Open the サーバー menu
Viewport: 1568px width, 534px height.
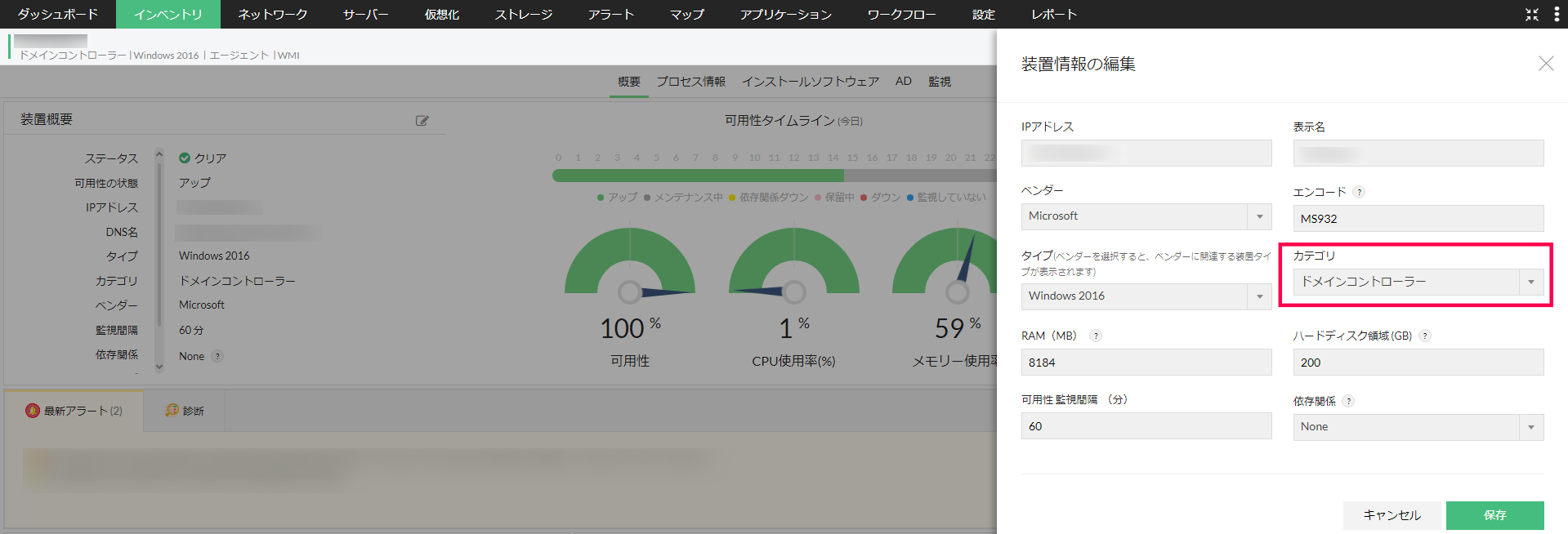pyautogui.click(x=365, y=14)
